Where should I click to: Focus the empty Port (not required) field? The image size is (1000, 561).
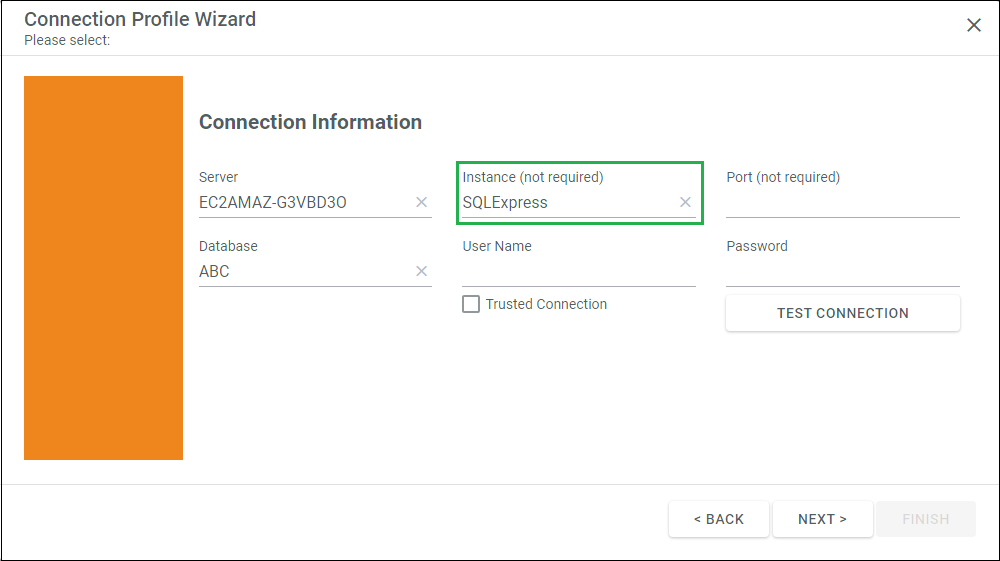(x=842, y=203)
